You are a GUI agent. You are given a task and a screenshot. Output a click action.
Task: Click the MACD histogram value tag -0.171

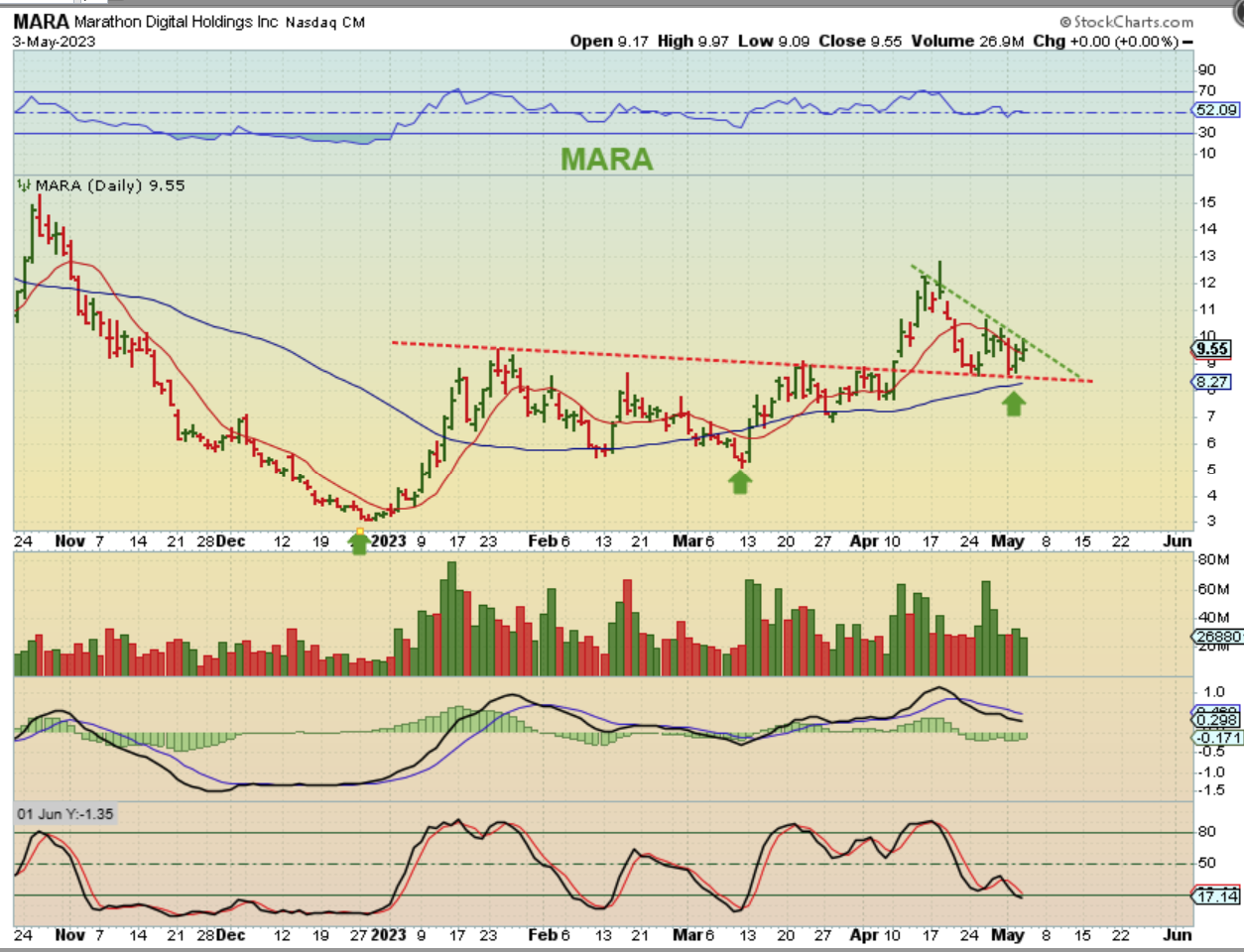click(x=1217, y=738)
